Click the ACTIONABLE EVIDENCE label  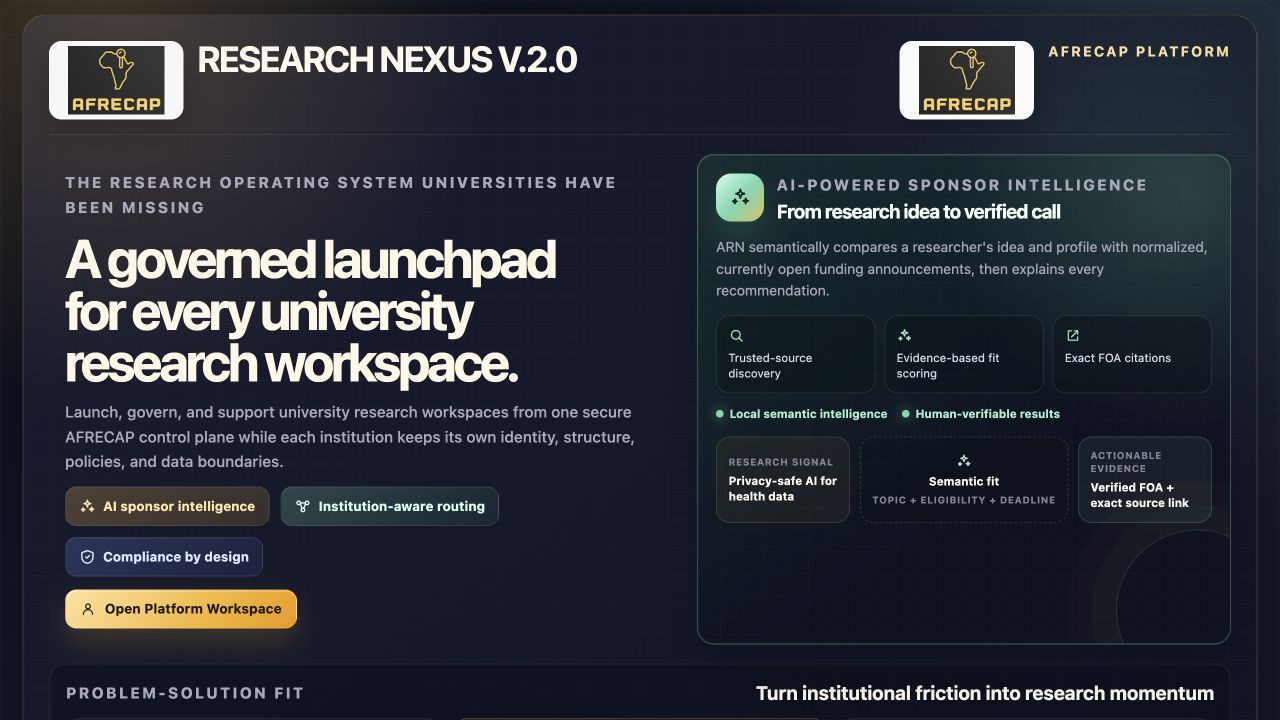point(1126,462)
